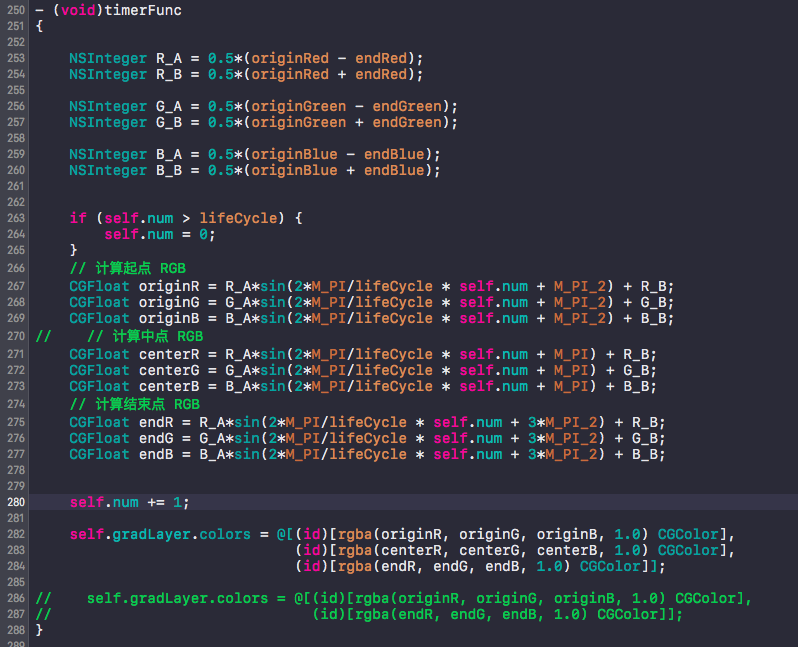Click the originG variable declaration
The width and height of the screenshot is (798, 647).
[169, 302]
